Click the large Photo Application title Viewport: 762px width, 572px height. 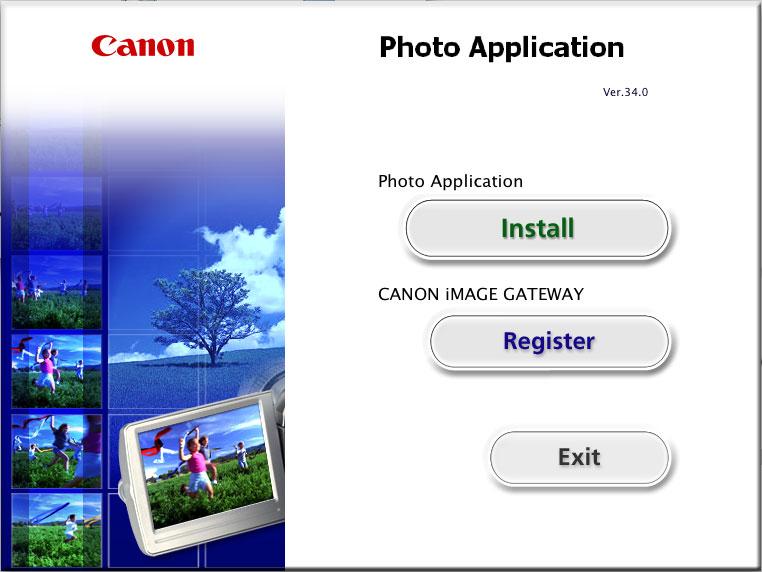point(502,48)
